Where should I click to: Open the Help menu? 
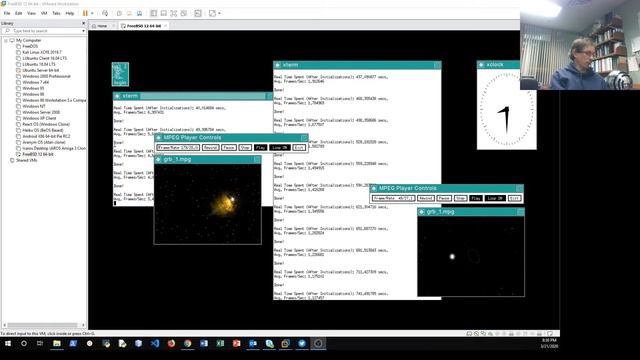pos(70,13)
